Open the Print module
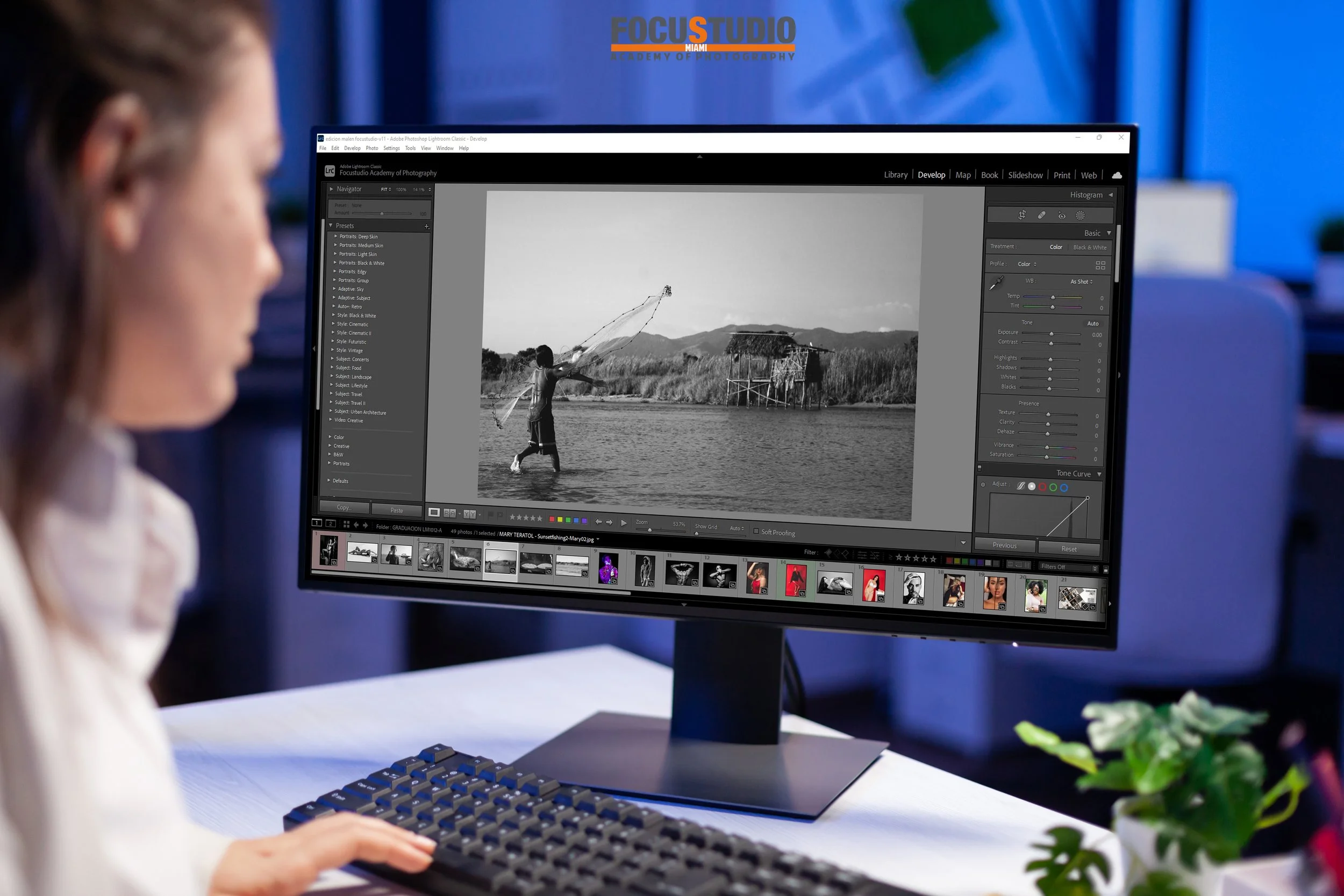The image size is (1344, 896). [x=1062, y=175]
